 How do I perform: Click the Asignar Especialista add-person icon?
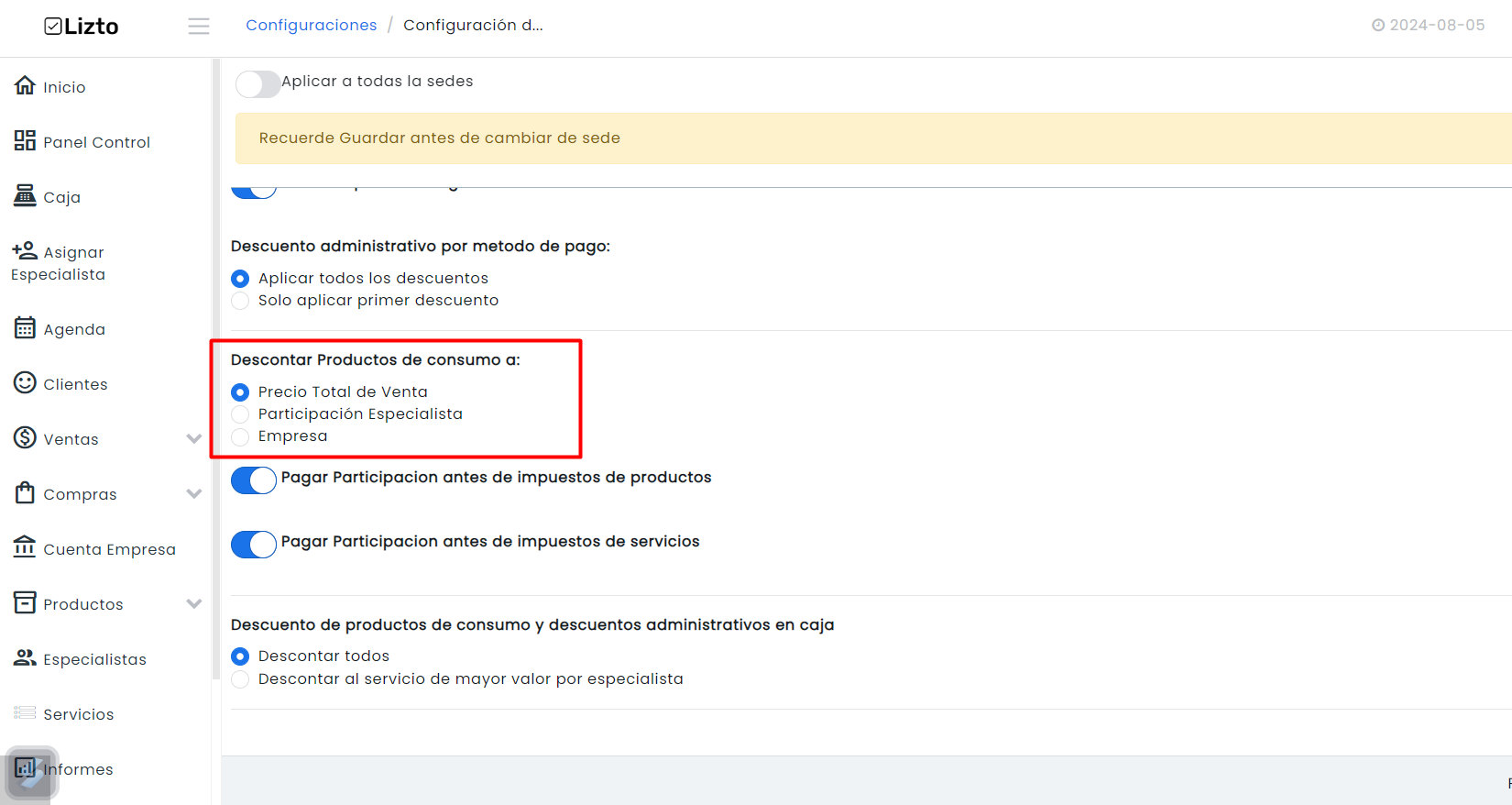25,250
